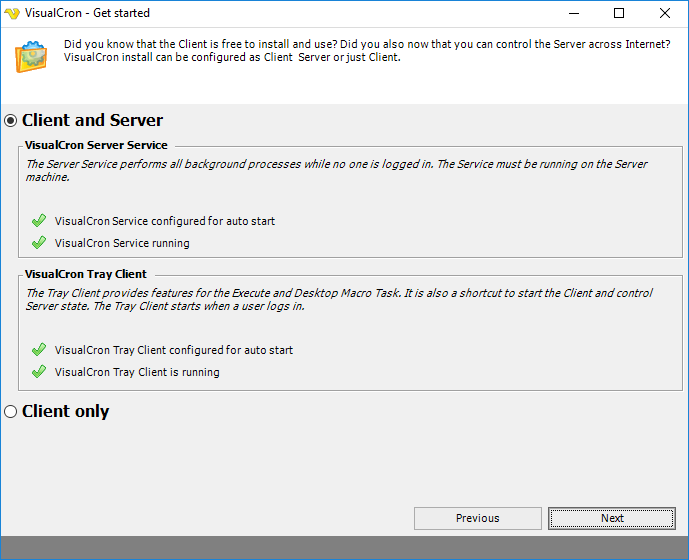689x560 pixels.
Task: Maximize the Get started window
Action: (x=619, y=13)
